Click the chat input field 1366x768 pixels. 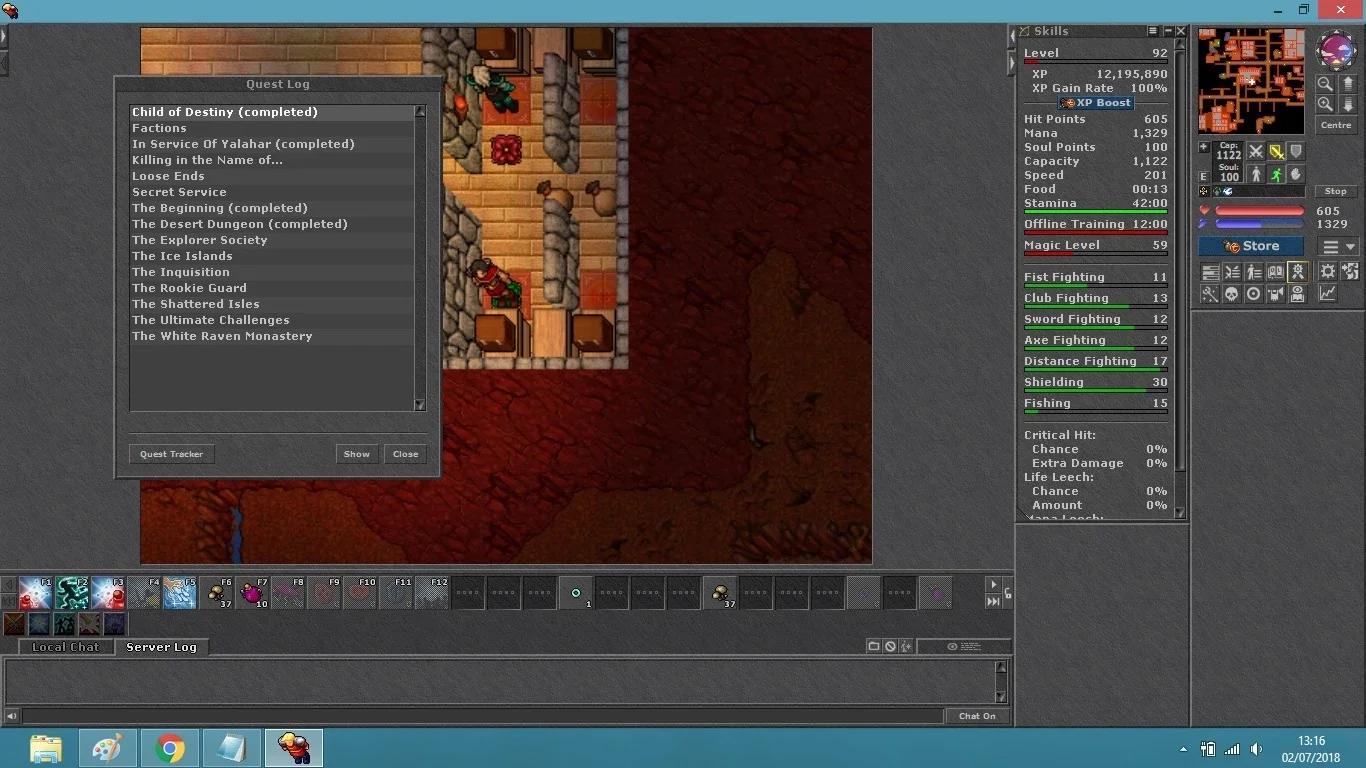tap(483, 716)
